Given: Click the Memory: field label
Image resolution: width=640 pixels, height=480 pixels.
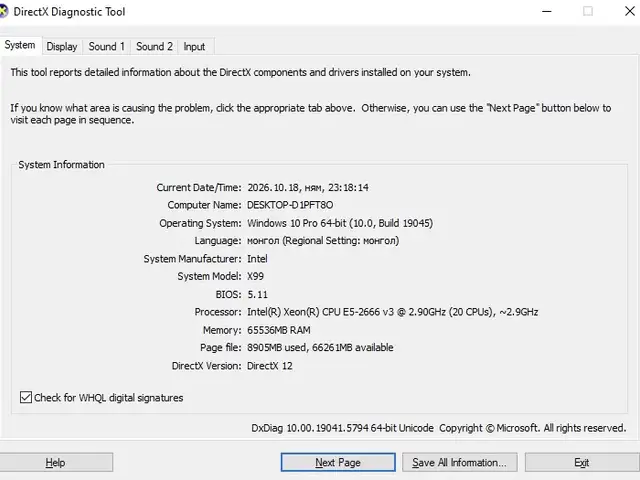Looking at the screenshot, I should coord(222,330).
